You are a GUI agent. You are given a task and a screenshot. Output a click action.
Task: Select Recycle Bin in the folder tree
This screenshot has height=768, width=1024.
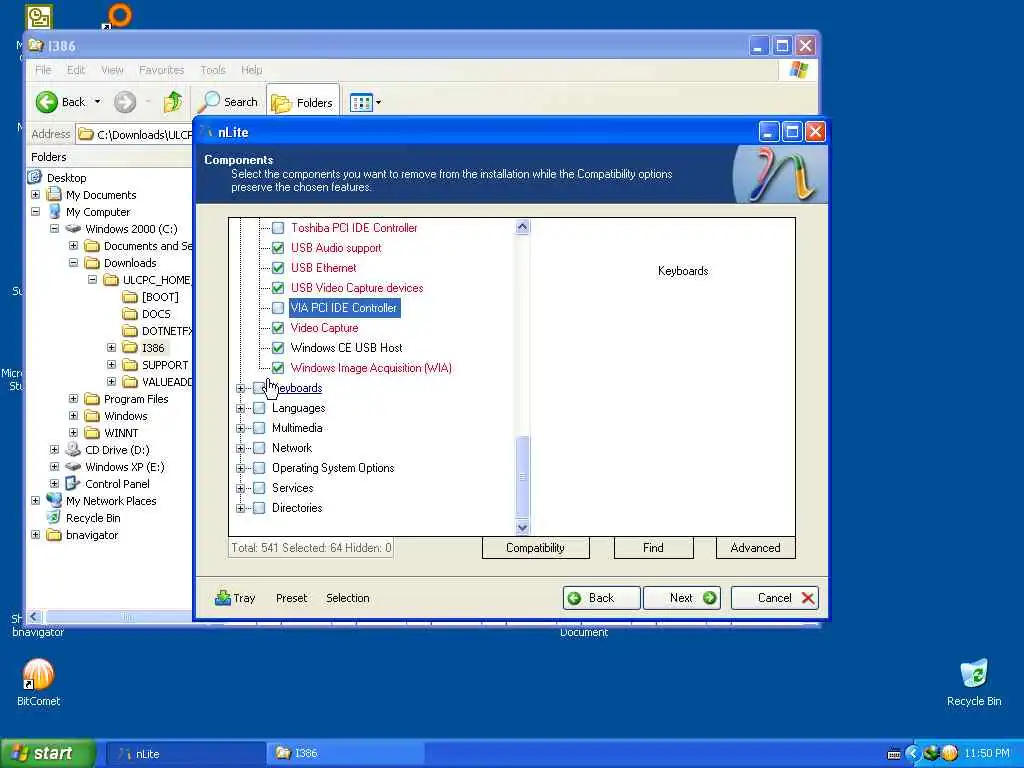pos(93,518)
